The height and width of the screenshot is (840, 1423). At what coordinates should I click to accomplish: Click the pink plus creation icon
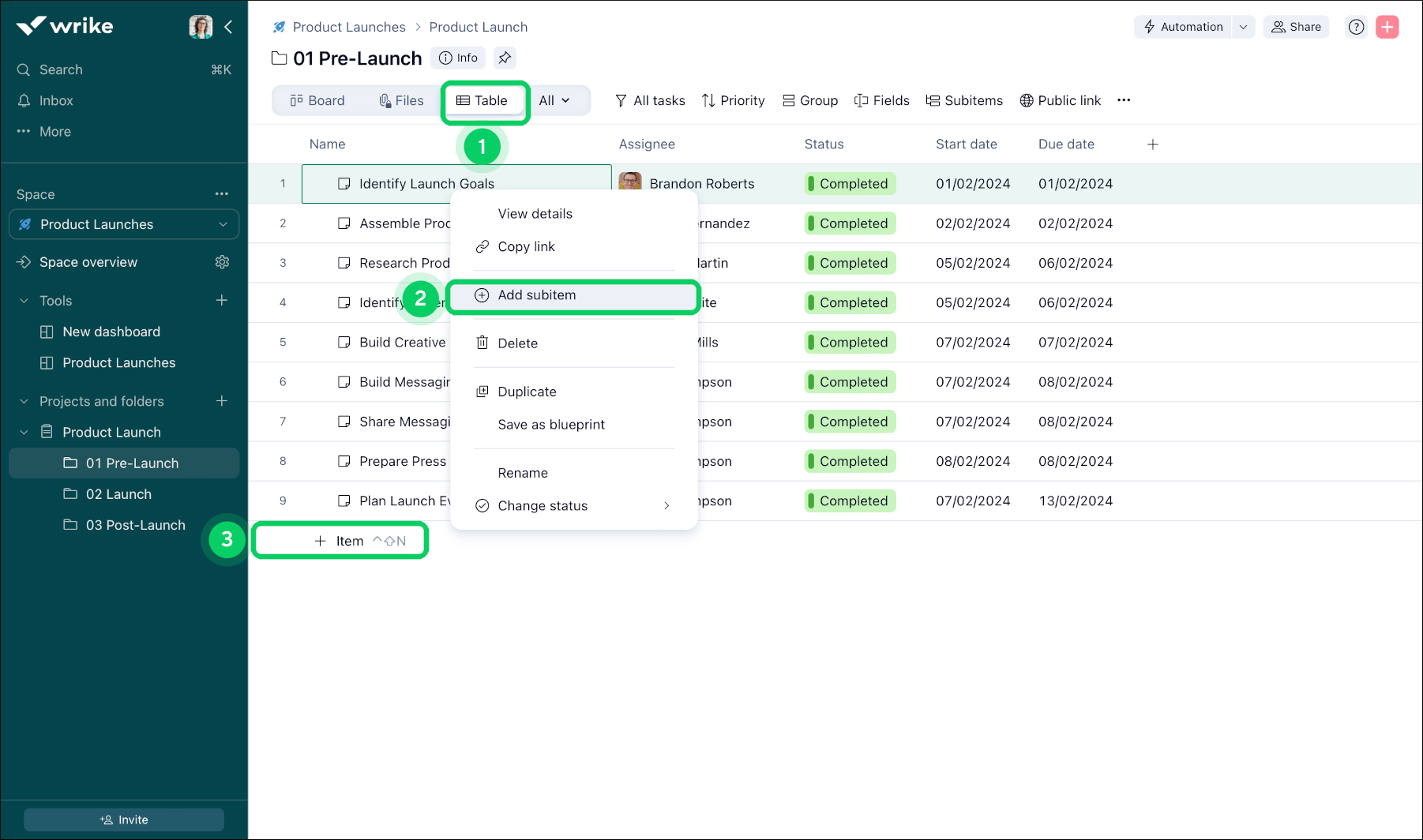[x=1387, y=26]
